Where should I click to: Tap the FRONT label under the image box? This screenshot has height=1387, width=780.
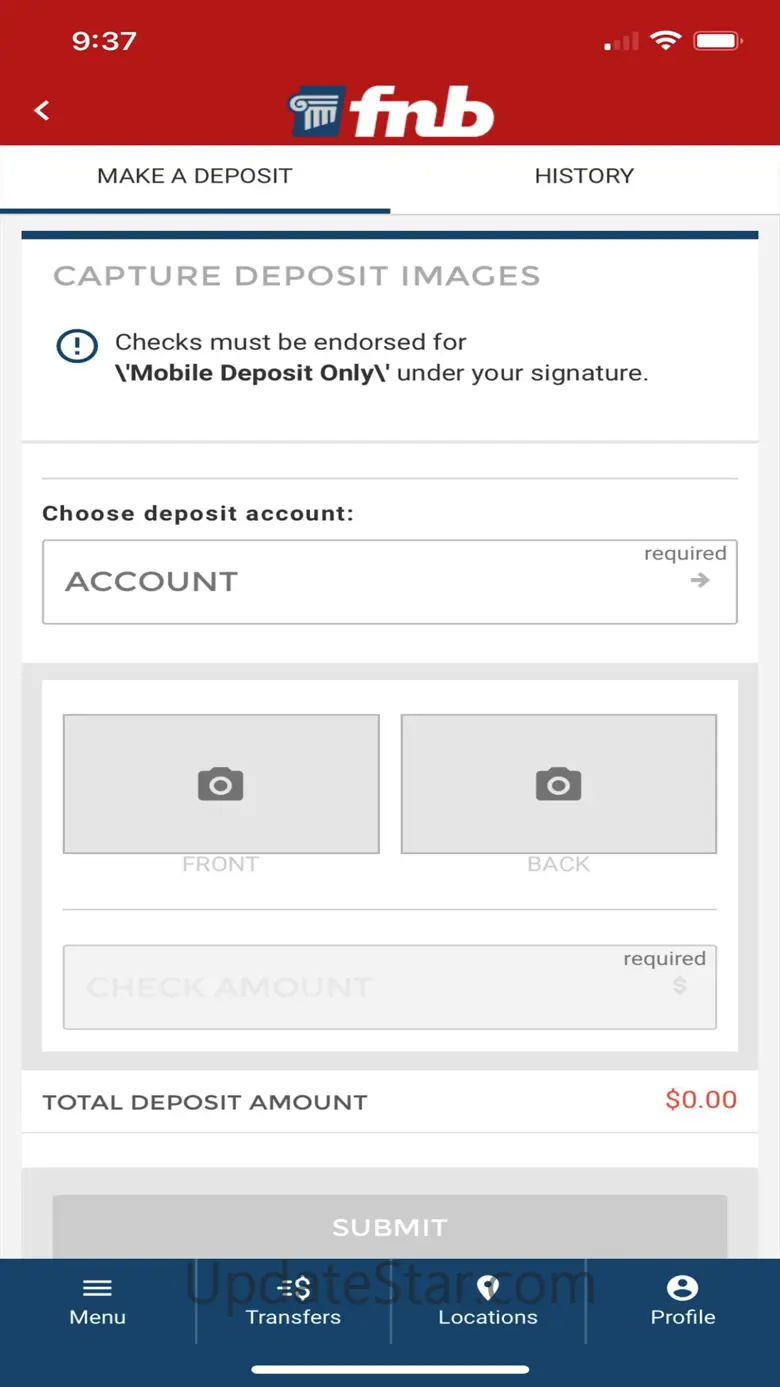(220, 864)
